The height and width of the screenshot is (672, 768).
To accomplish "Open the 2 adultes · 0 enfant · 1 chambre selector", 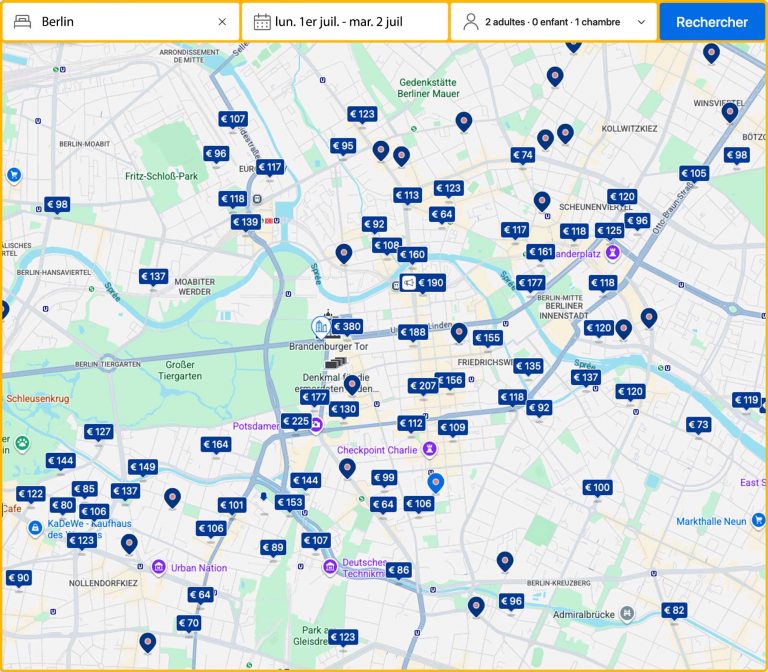I will tap(552, 22).
